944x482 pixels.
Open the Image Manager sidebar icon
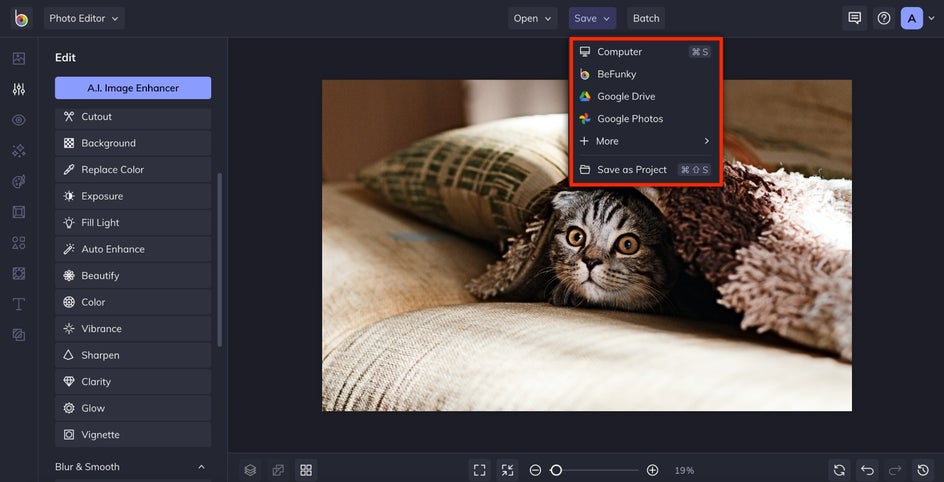(19, 58)
